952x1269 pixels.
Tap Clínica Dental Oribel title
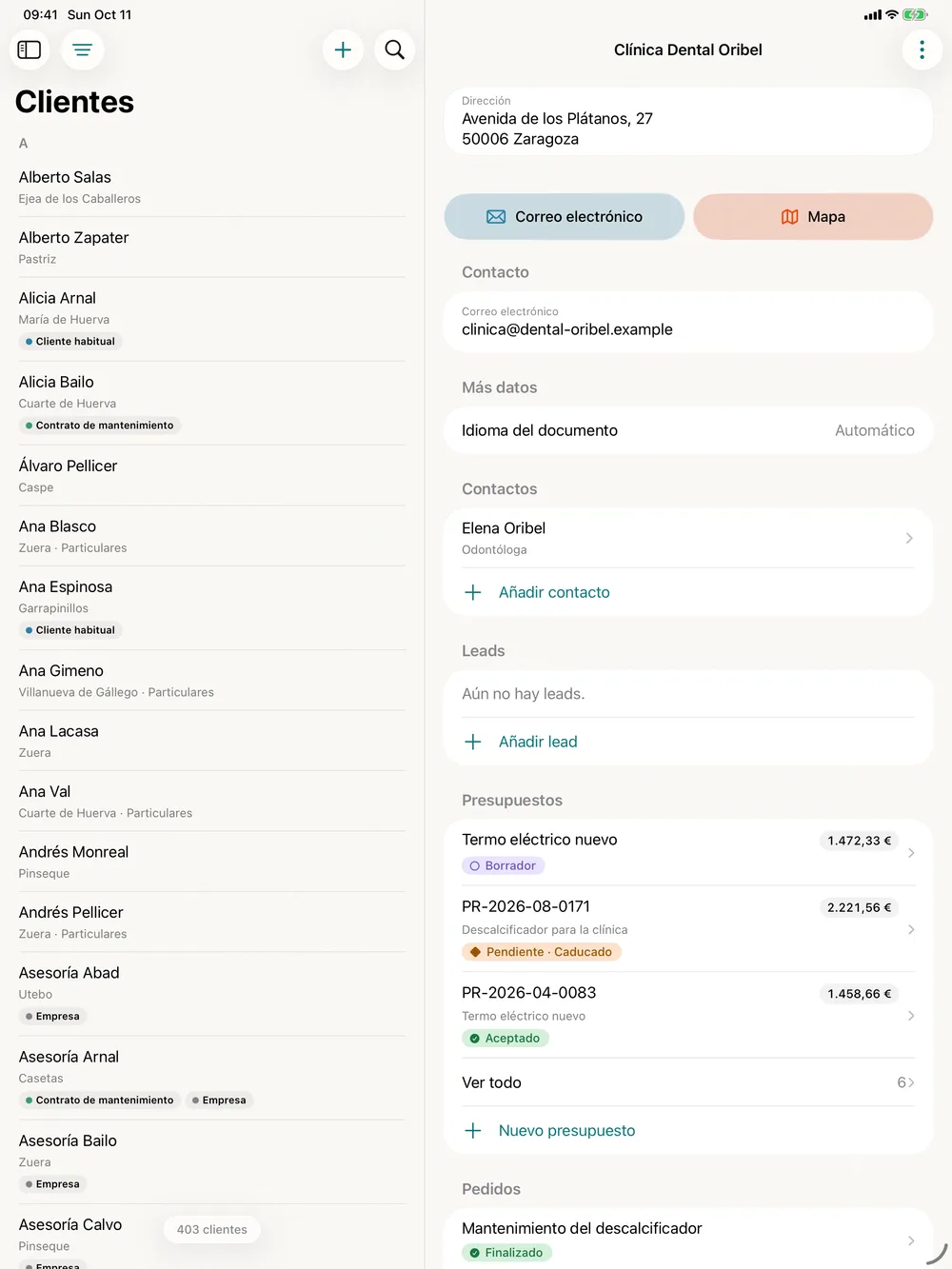pyautogui.click(x=688, y=50)
